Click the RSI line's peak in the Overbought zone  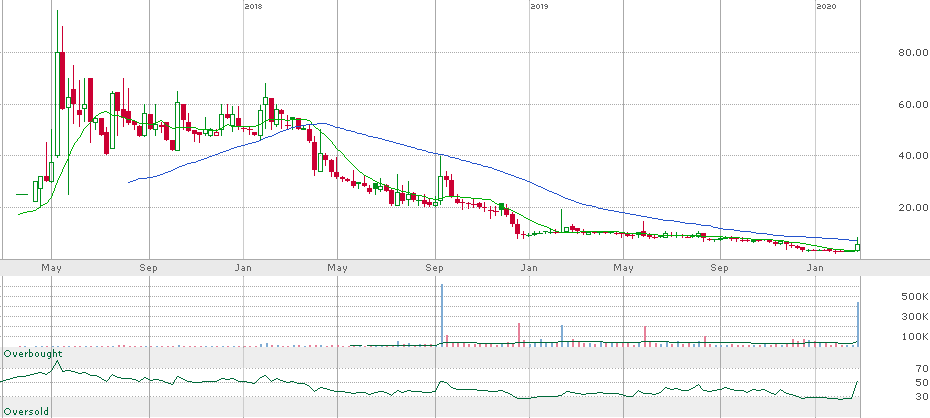point(58,360)
